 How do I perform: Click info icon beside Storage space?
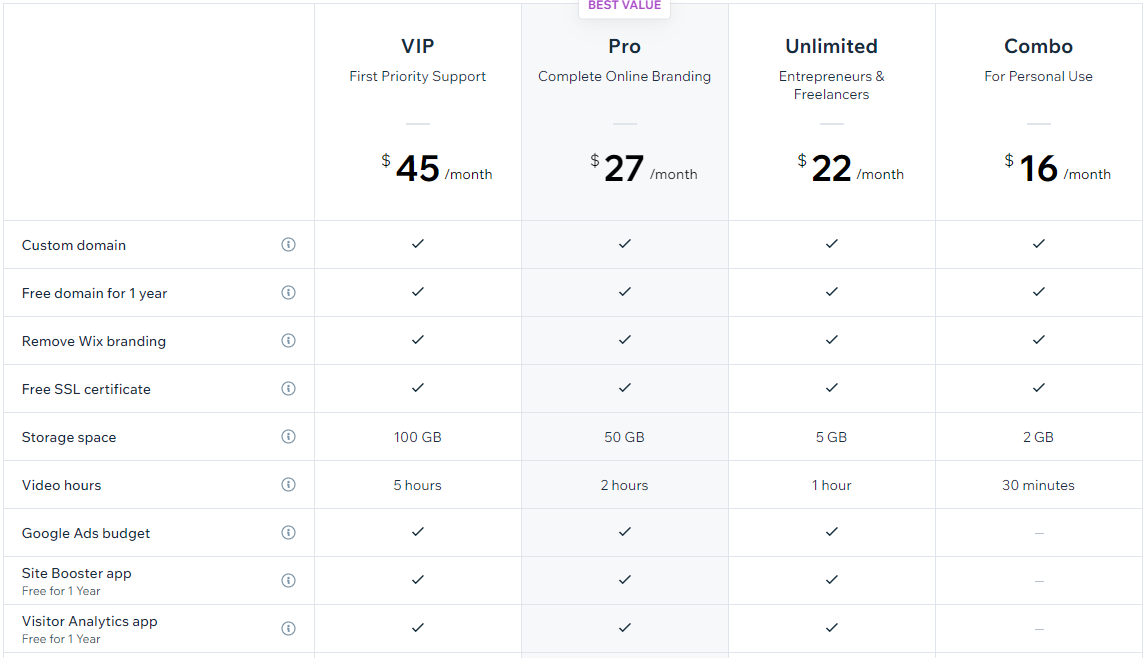coord(288,436)
